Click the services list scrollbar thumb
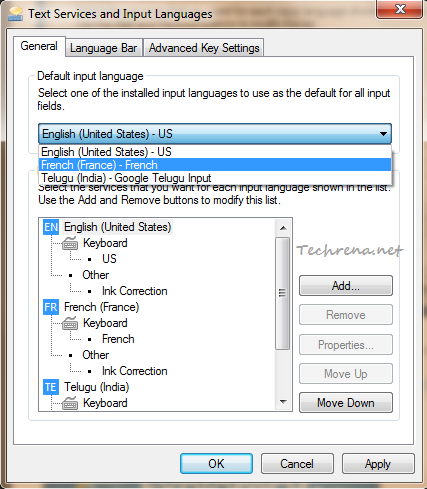 click(283, 293)
